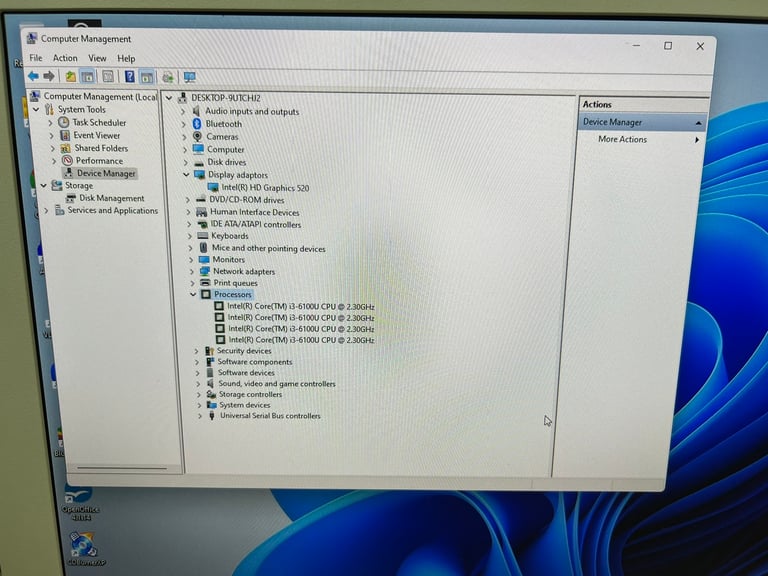
Task: Select Human Interface Devices category
Action: pos(255,212)
